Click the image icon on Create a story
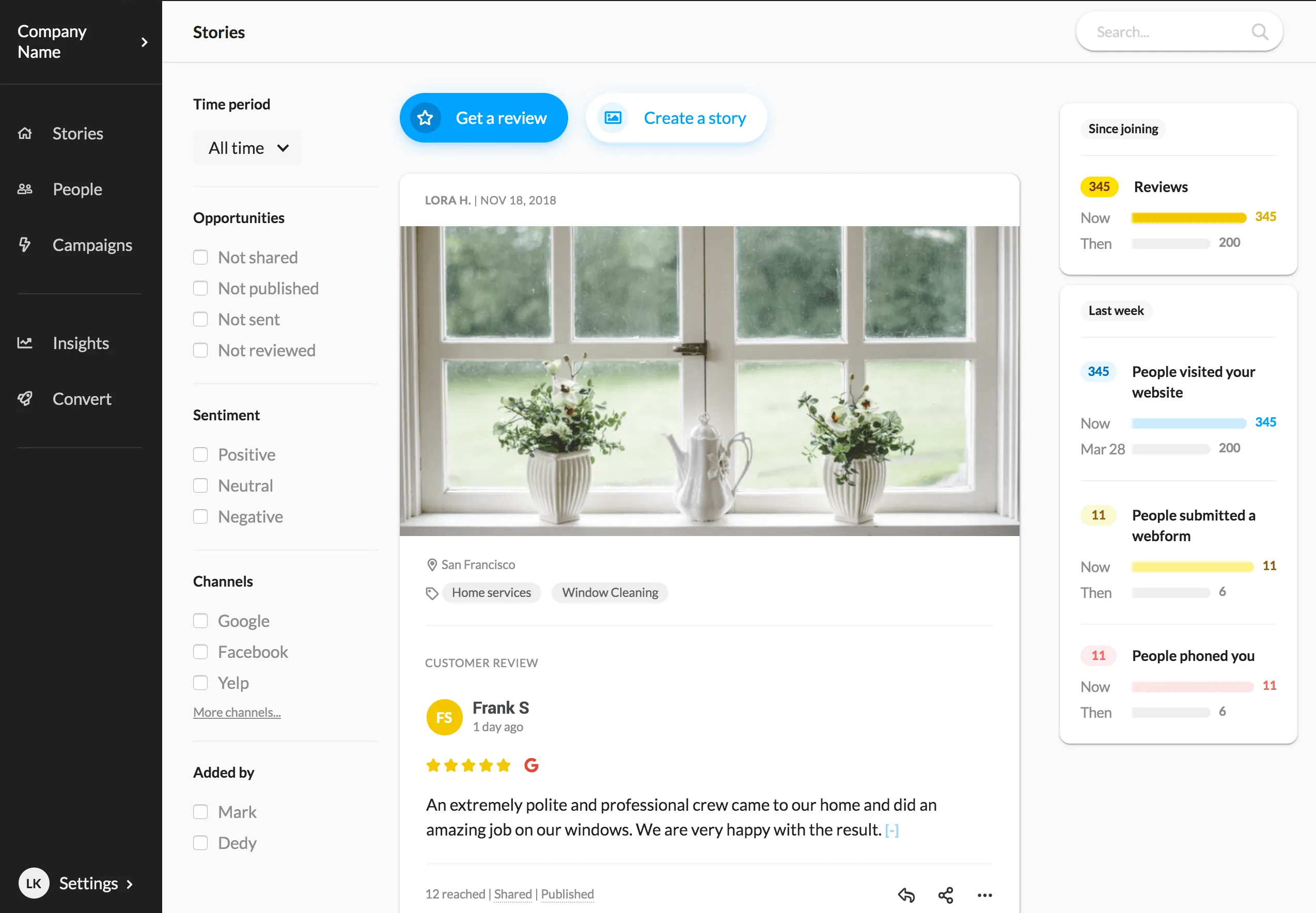The width and height of the screenshot is (1316, 913). coord(613,118)
